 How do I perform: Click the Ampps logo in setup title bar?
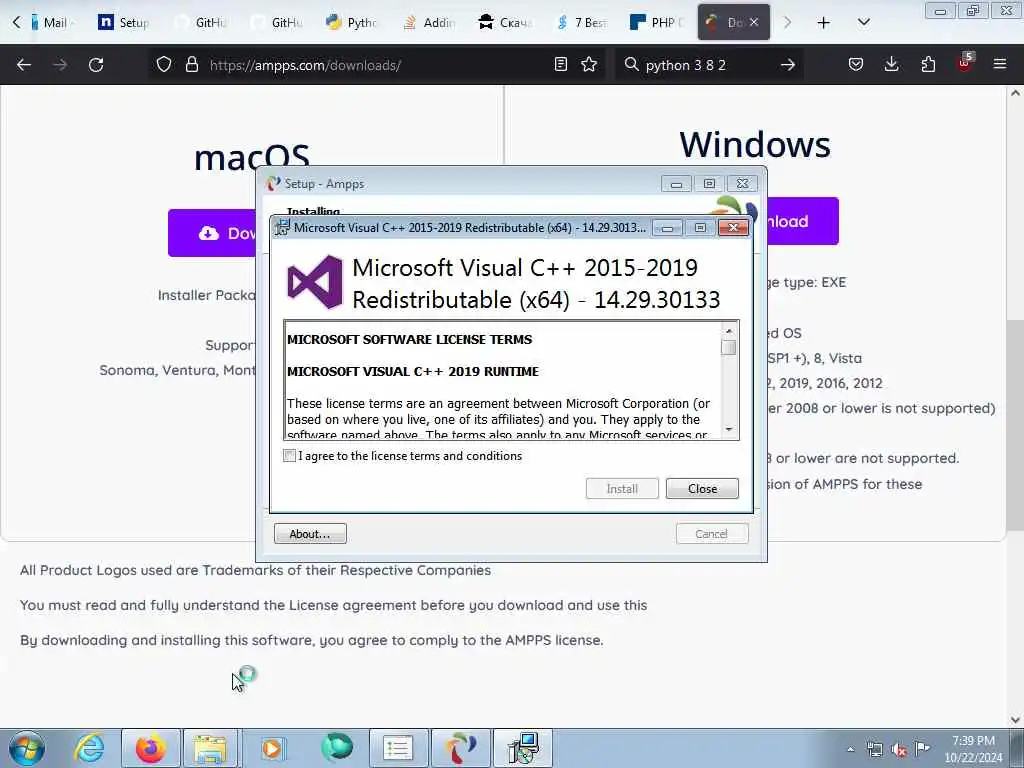pos(273,184)
